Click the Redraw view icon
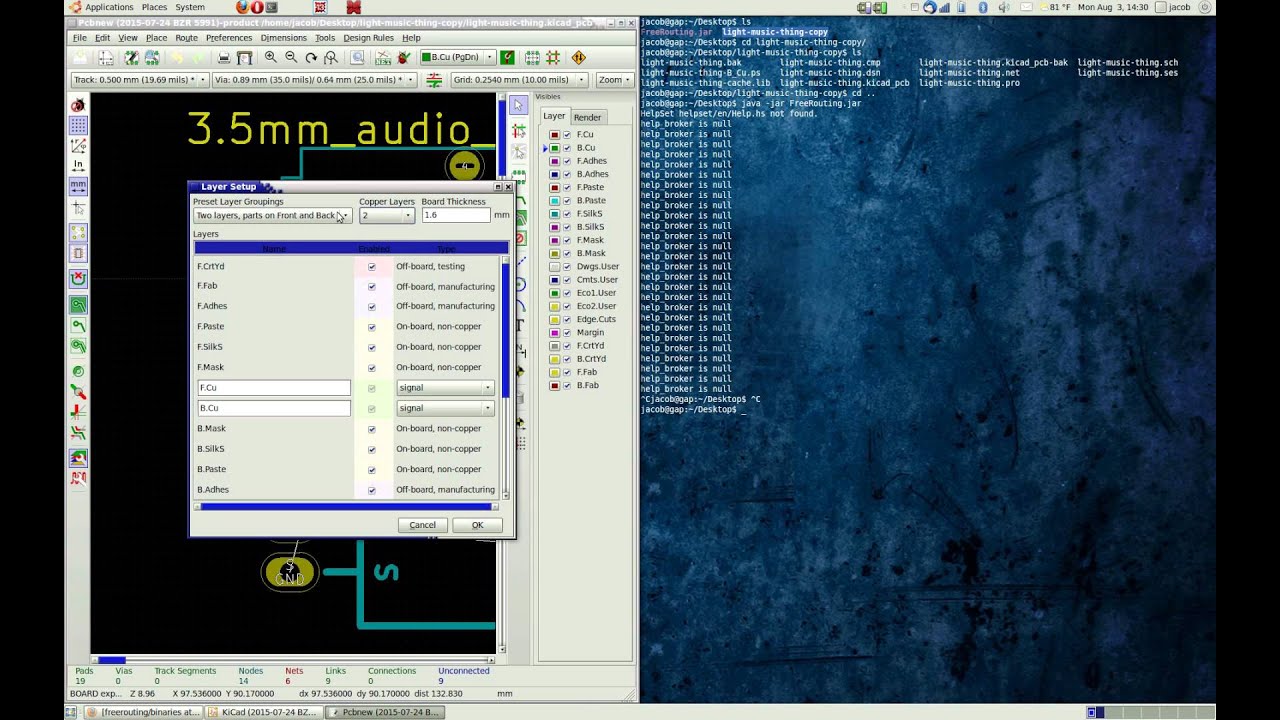The image size is (1280, 720). click(311, 58)
